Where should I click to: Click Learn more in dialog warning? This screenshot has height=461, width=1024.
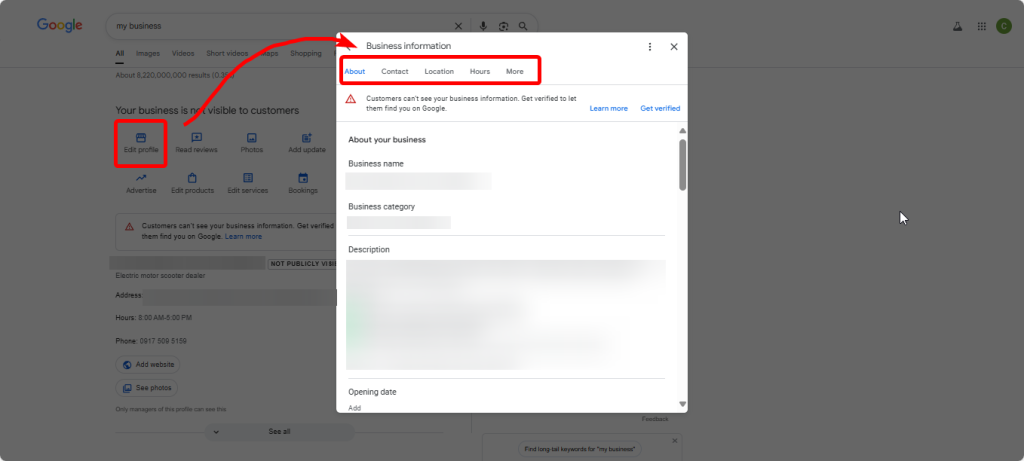point(609,108)
